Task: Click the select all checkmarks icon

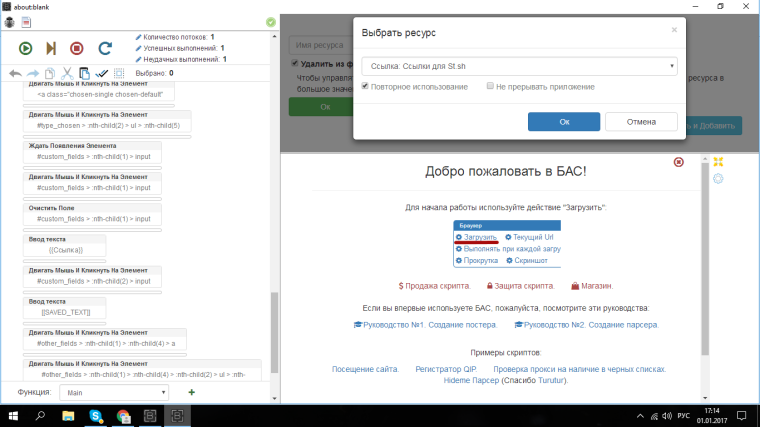Action: coord(101,73)
